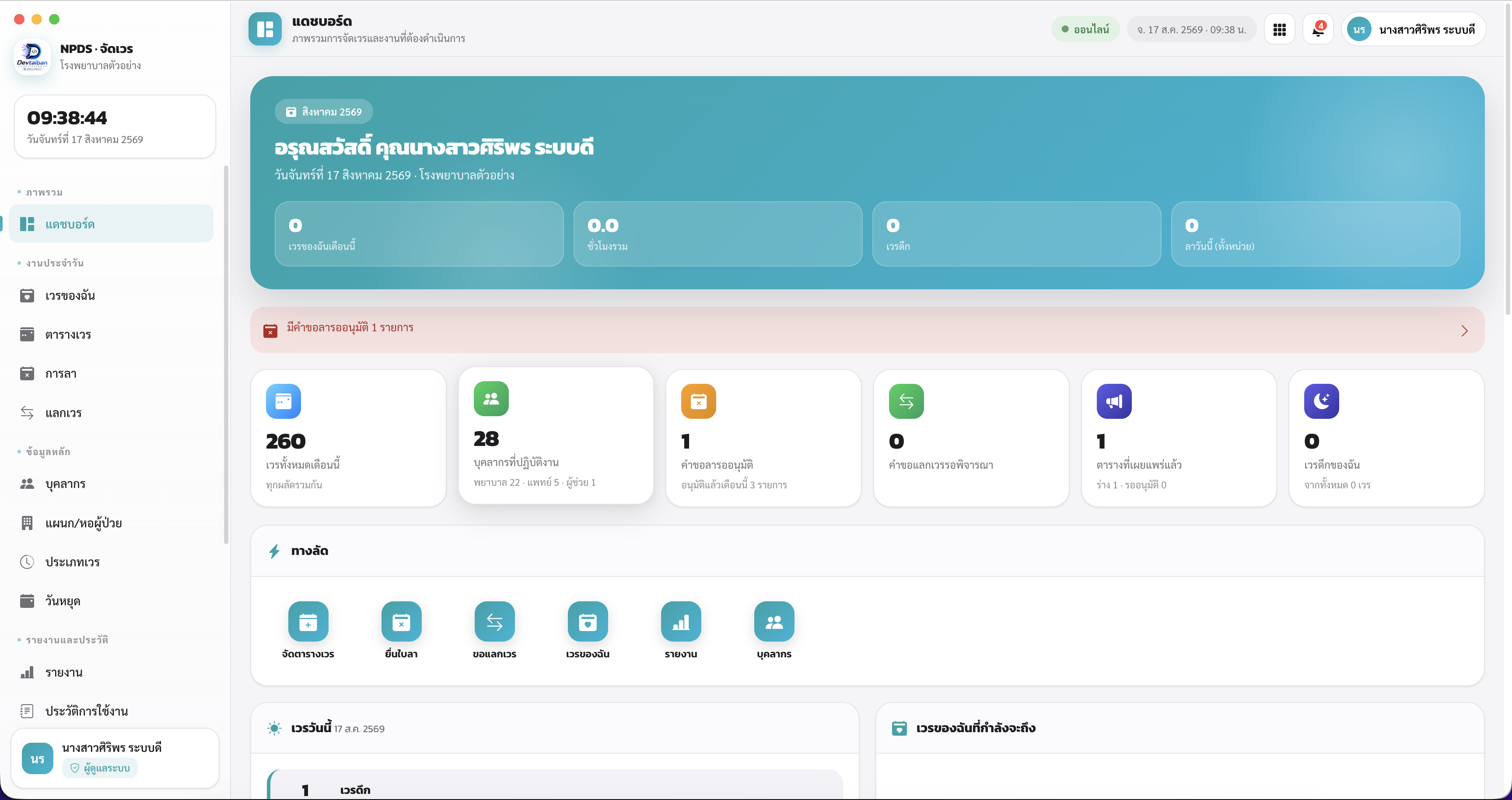Open the เวรของฉัน shortcut icon in ทางลัด
This screenshot has height=800, width=1512.
click(x=588, y=621)
